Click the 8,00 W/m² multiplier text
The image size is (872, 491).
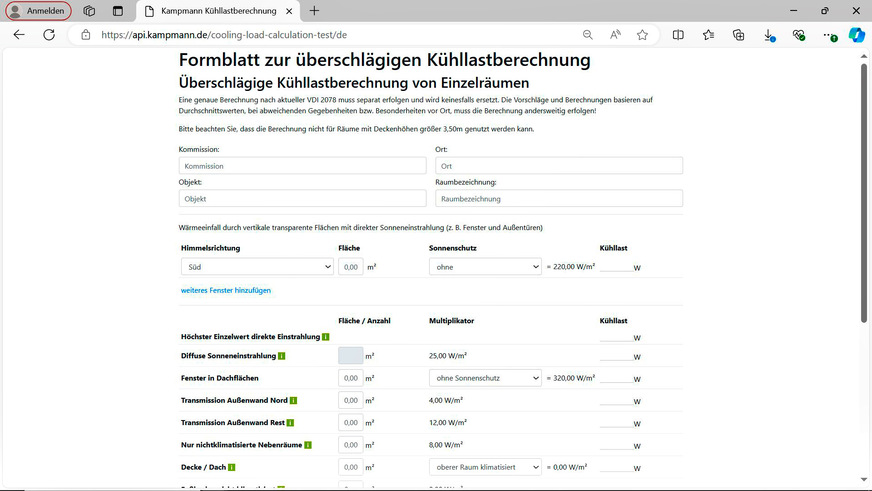[446, 444]
